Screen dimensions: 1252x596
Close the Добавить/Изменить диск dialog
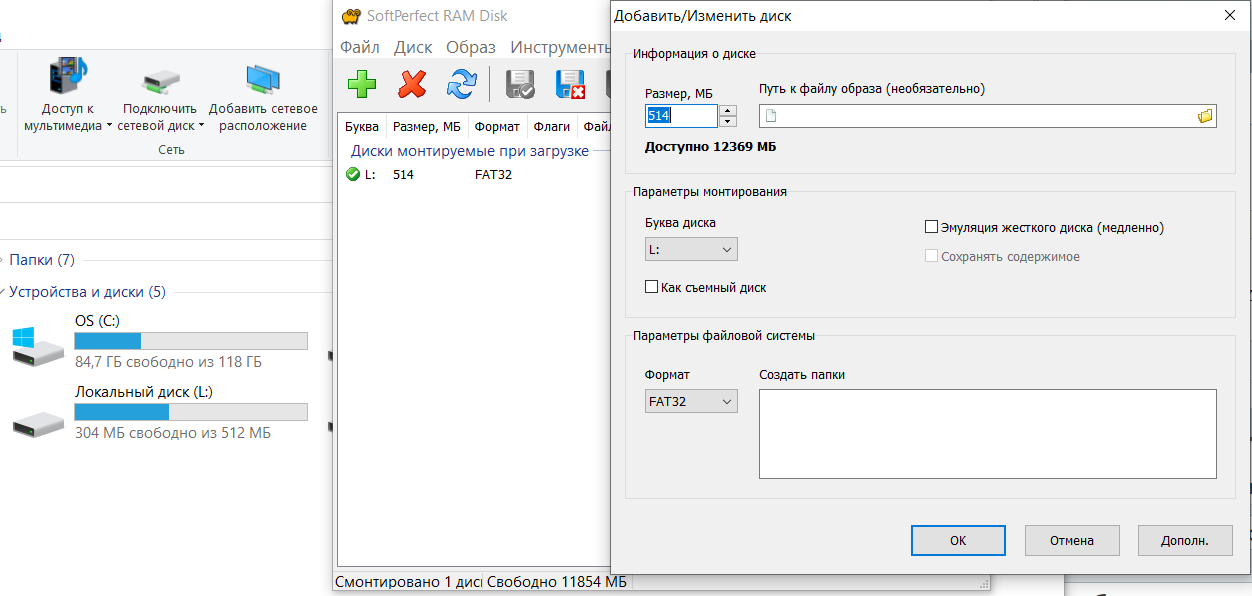click(x=1229, y=16)
